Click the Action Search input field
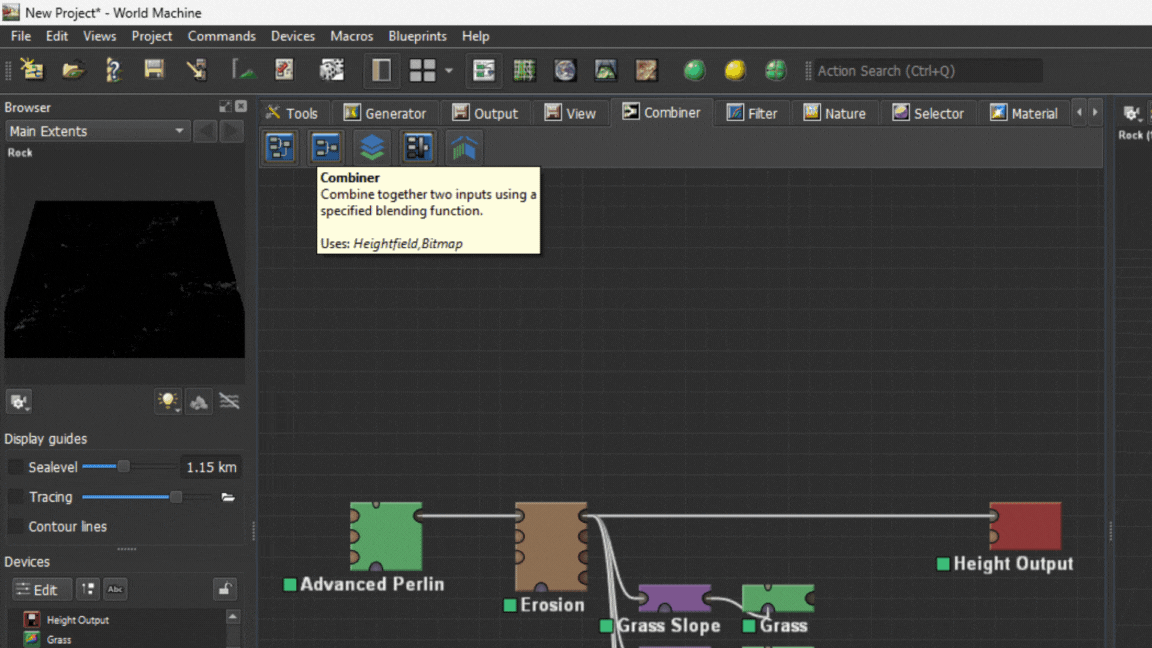1152x648 pixels. (x=926, y=71)
